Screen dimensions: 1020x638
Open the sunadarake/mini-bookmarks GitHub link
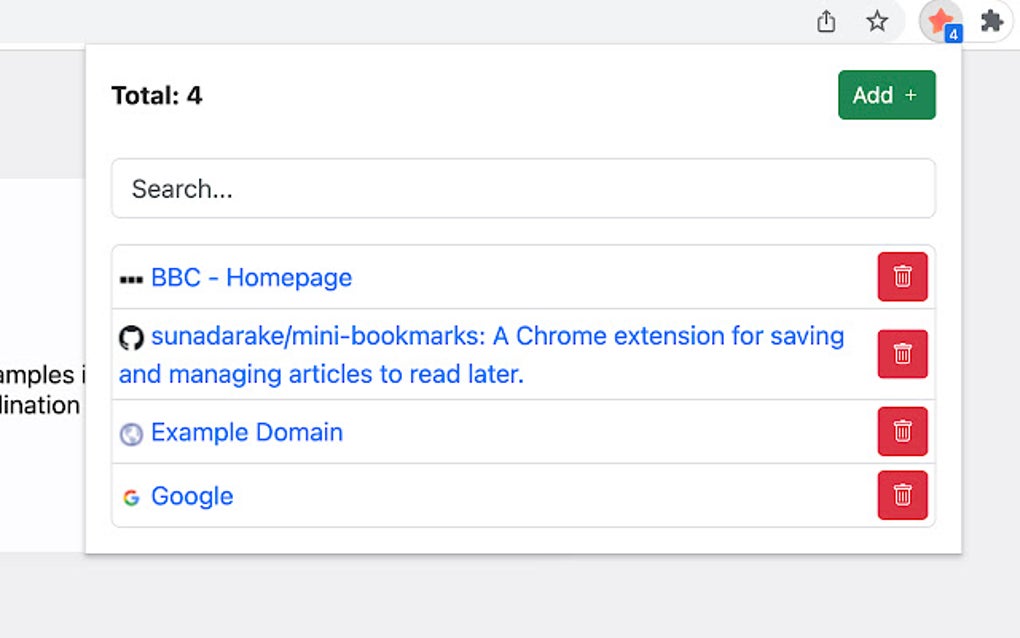tap(497, 336)
